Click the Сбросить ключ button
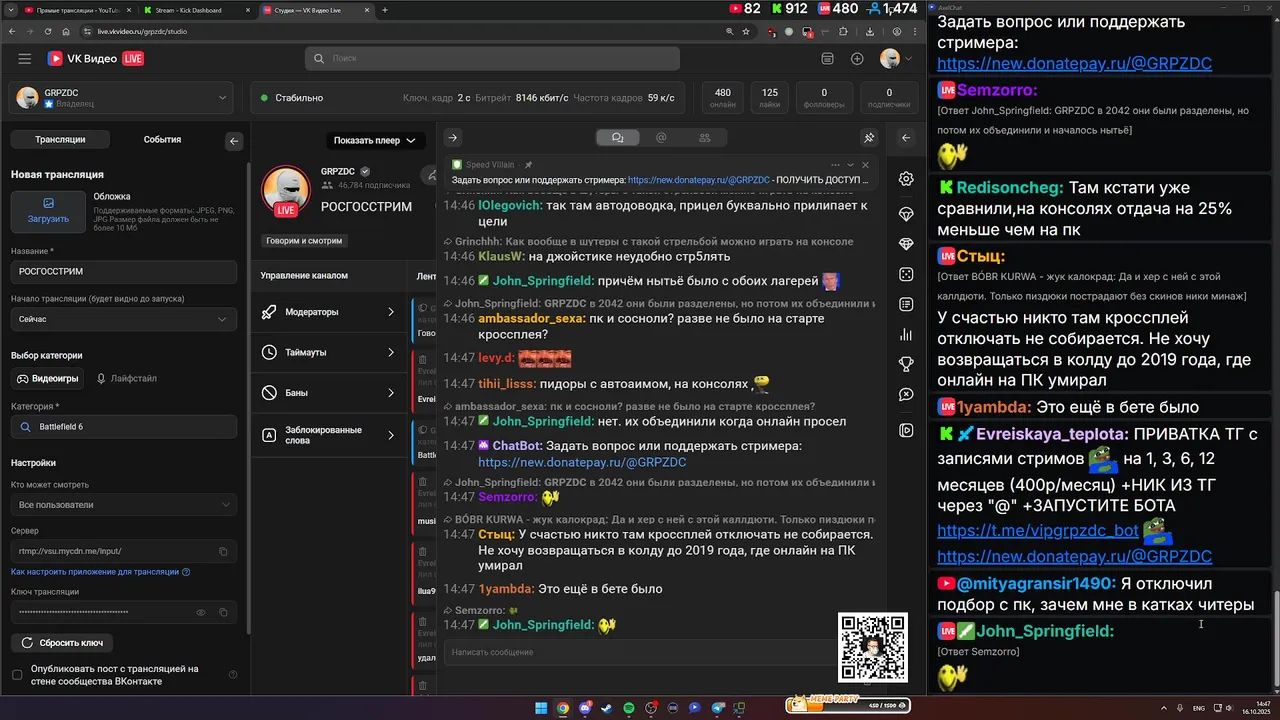 [62, 643]
